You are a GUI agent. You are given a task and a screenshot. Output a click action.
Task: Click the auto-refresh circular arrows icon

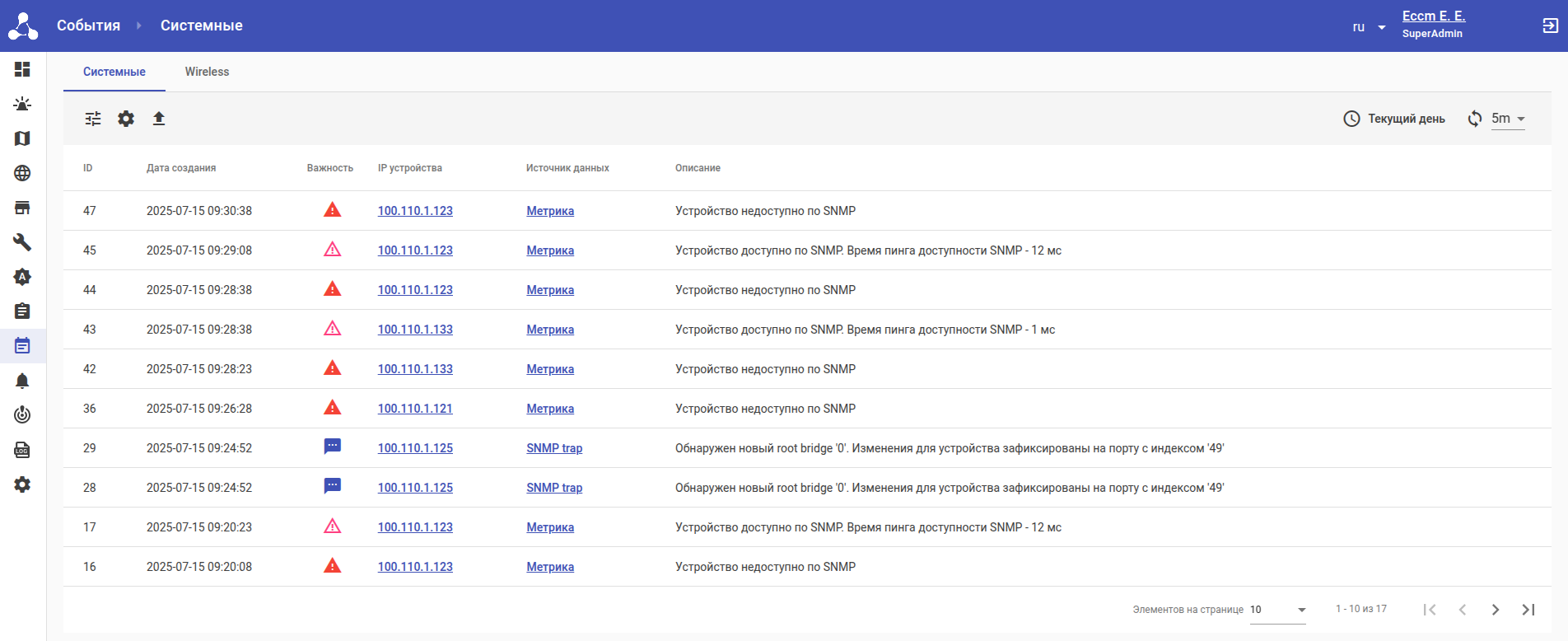(1475, 119)
